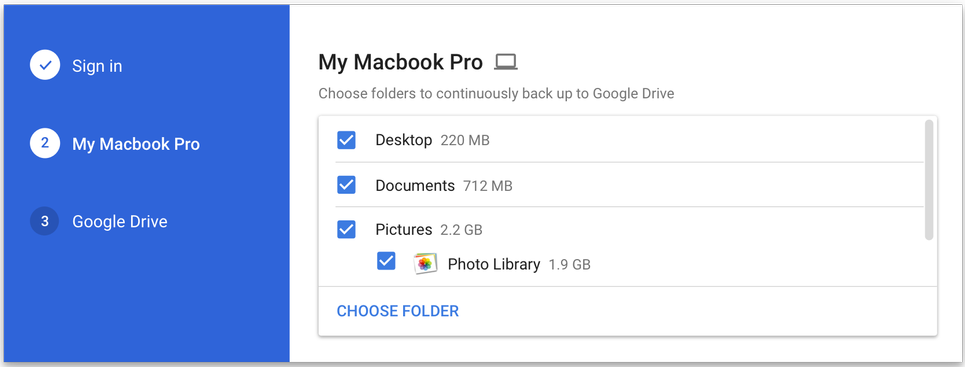The width and height of the screenshot is (965, 367).
Task: Select My Macbook Pro step in sidebar
Action: tap(136, 144)
